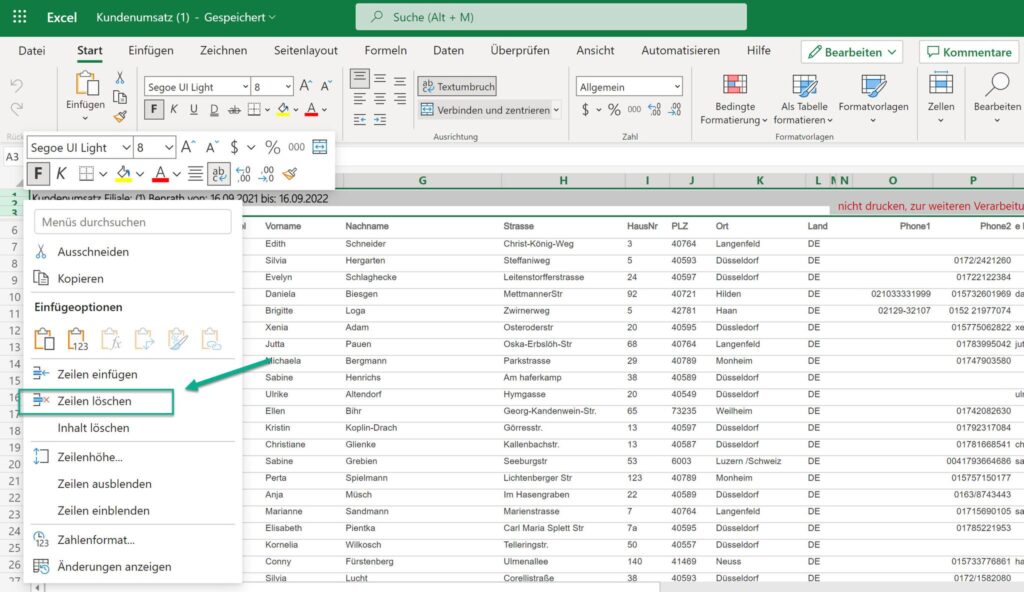Click the Suche search box

click(550, 17)
